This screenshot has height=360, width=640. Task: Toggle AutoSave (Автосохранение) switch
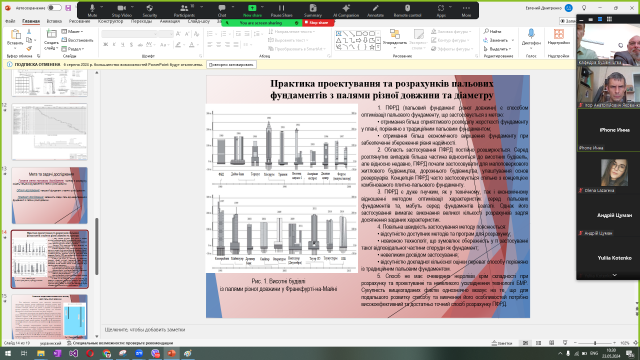pos(54,8)
